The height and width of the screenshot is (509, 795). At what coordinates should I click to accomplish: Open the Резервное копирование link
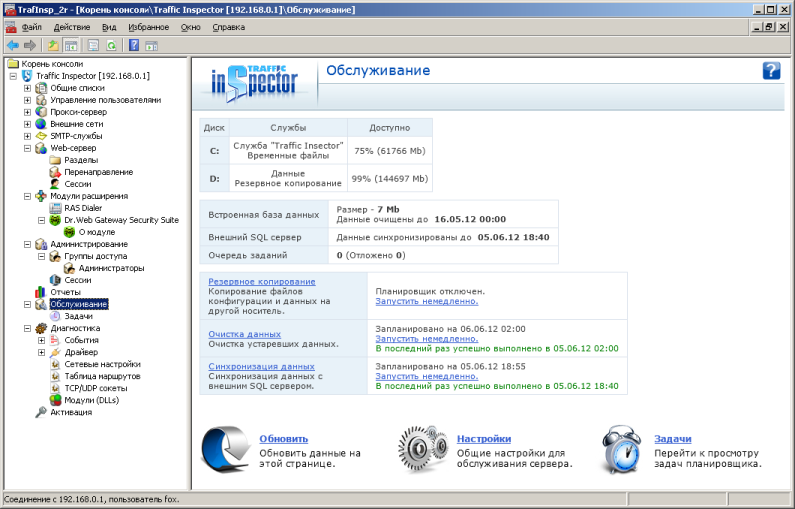pos(262,282)
